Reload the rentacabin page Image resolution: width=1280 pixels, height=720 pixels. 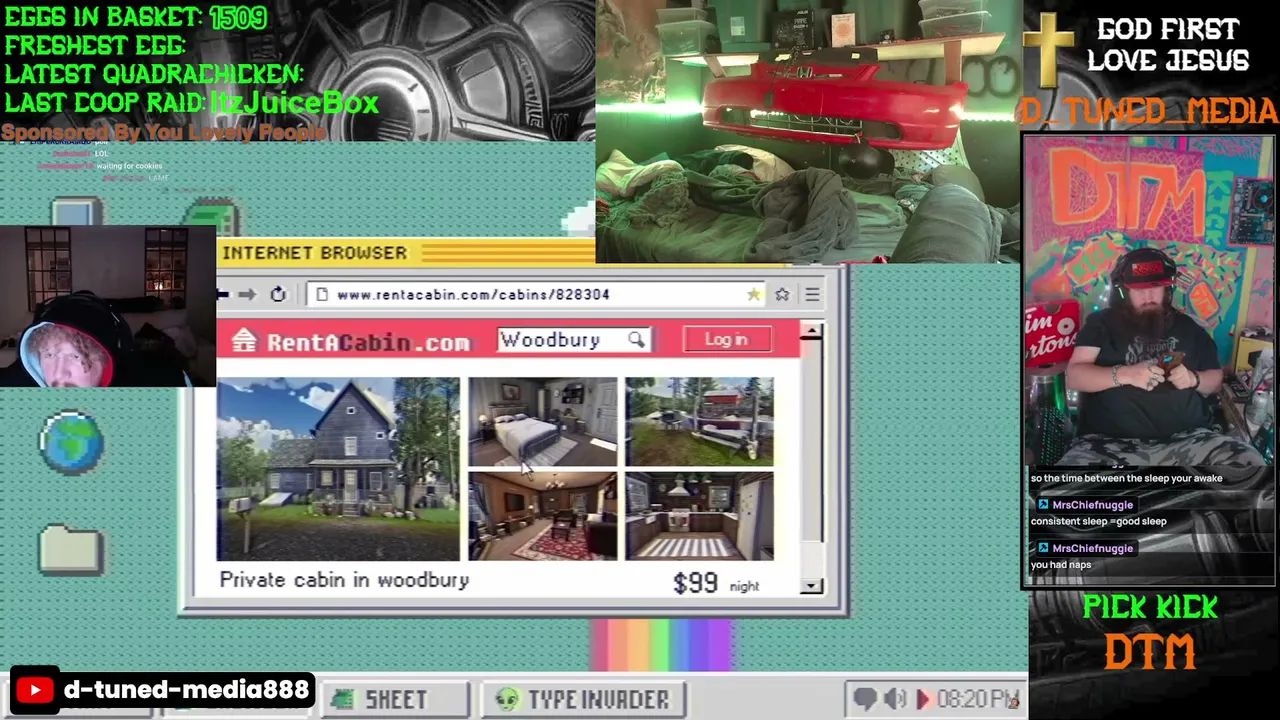pos(278,294)
